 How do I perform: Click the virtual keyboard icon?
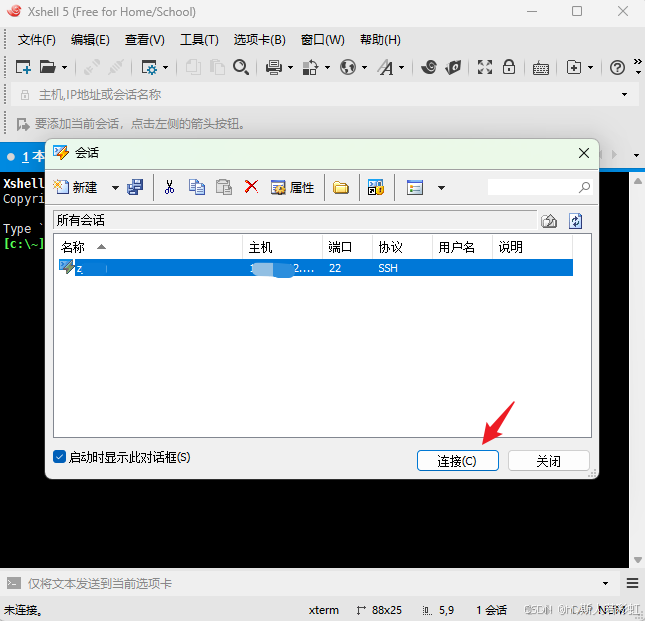click(541, 68)
